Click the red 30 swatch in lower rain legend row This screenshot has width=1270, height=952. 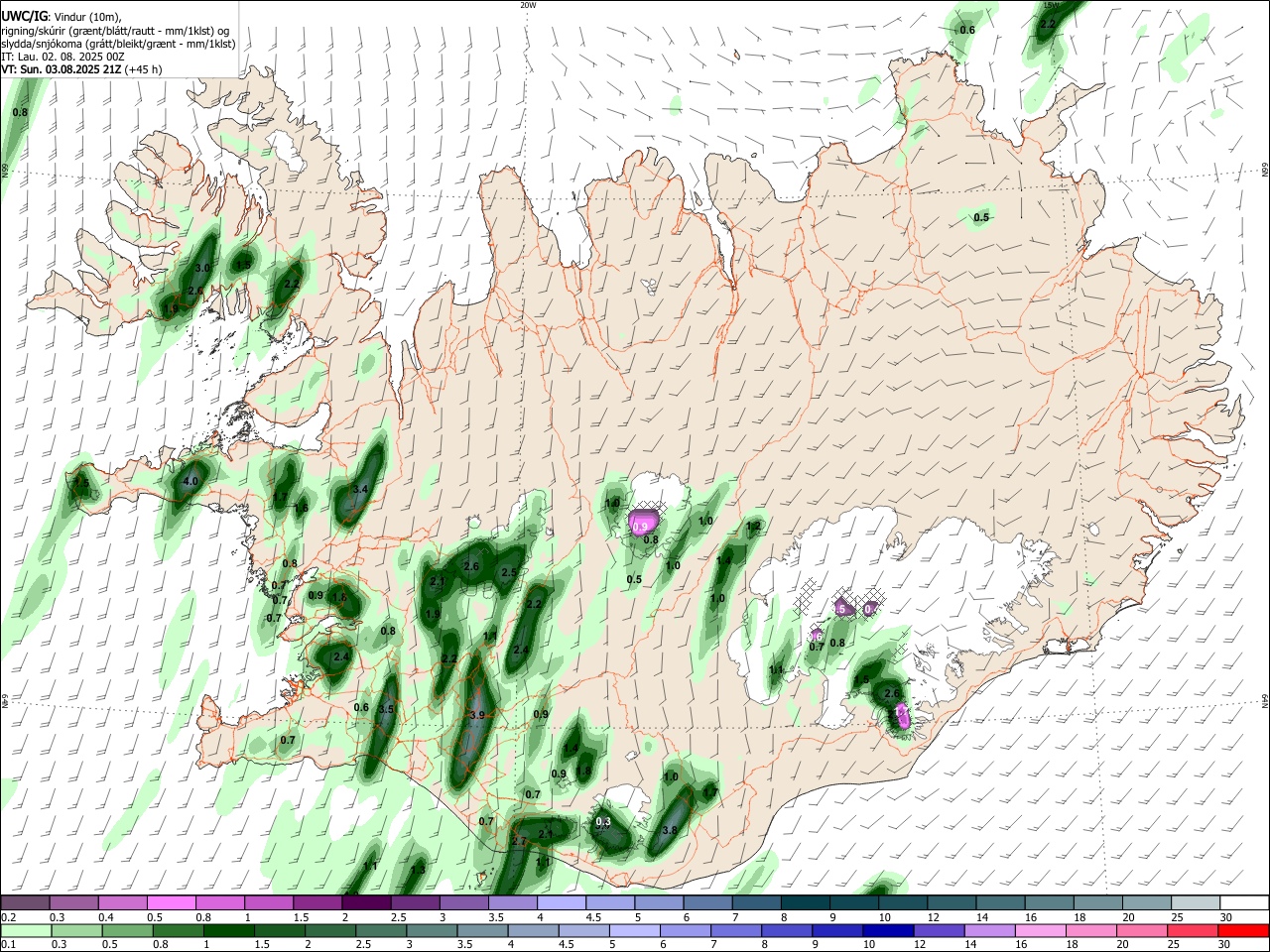[1245, 930]
